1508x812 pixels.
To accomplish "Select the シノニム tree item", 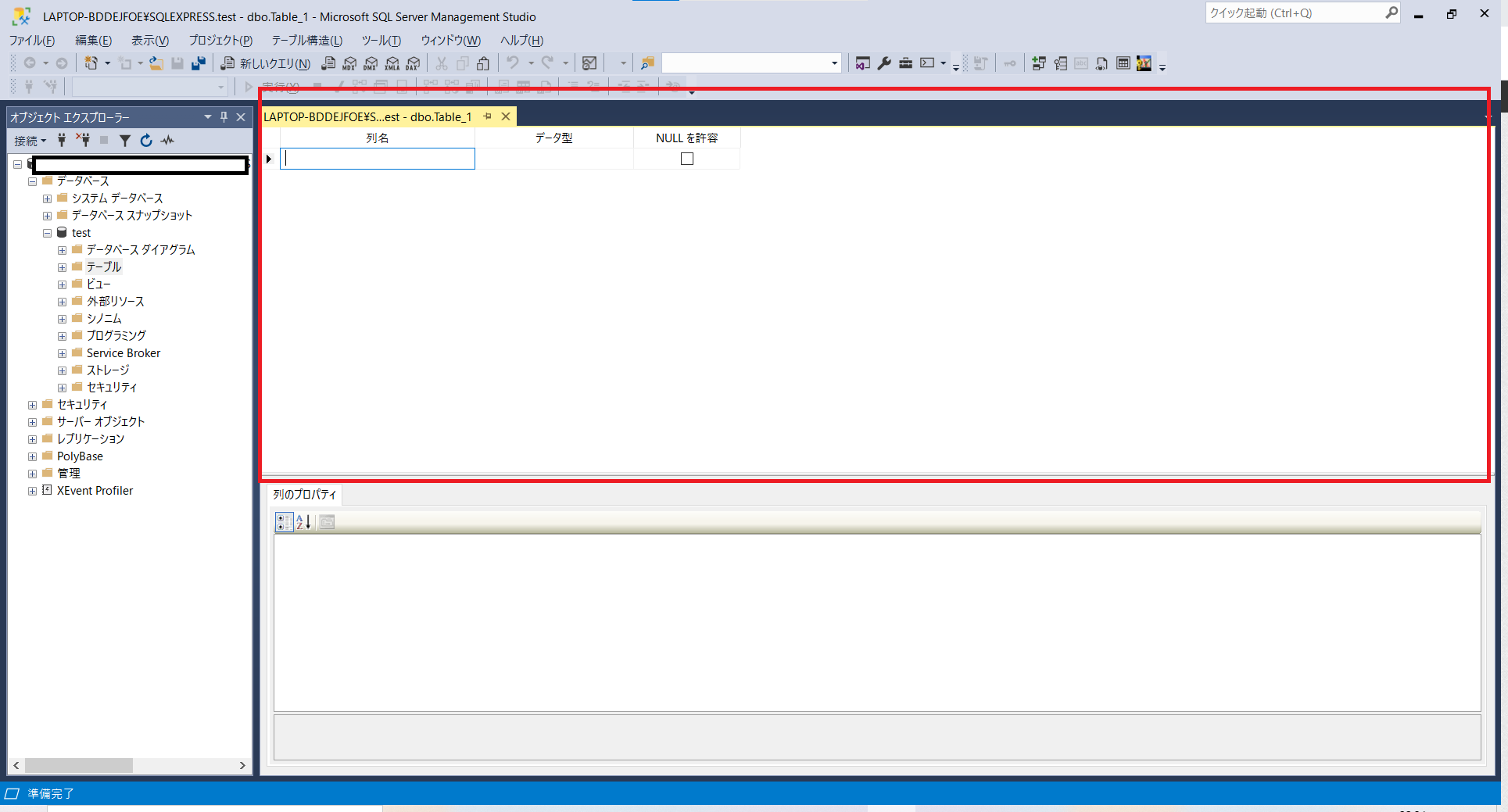I will [x=104, y=319].
